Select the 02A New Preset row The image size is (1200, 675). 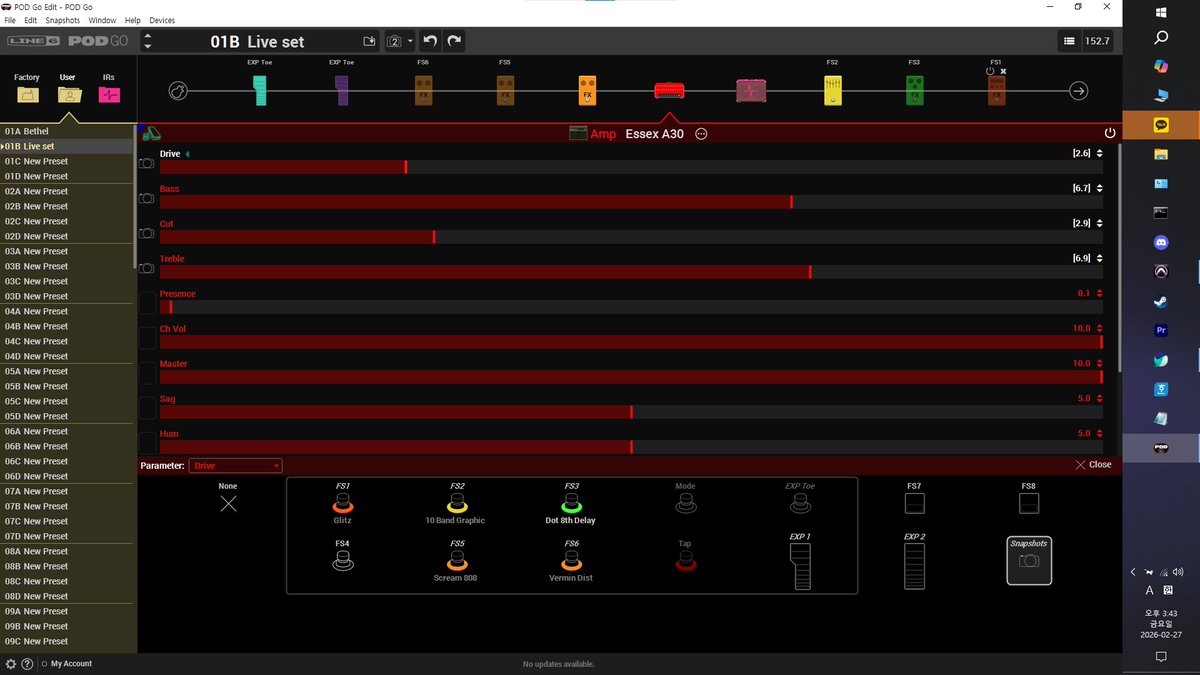pos(68,191)
